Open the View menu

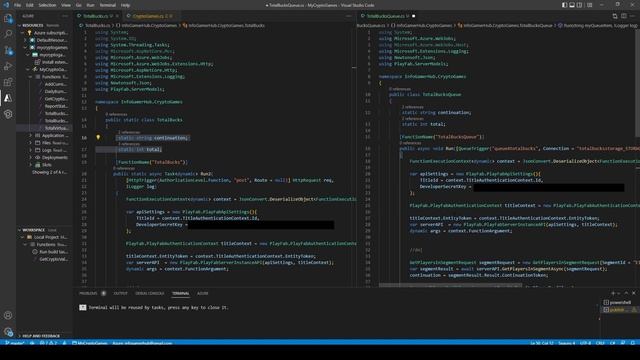click(66, 5)
